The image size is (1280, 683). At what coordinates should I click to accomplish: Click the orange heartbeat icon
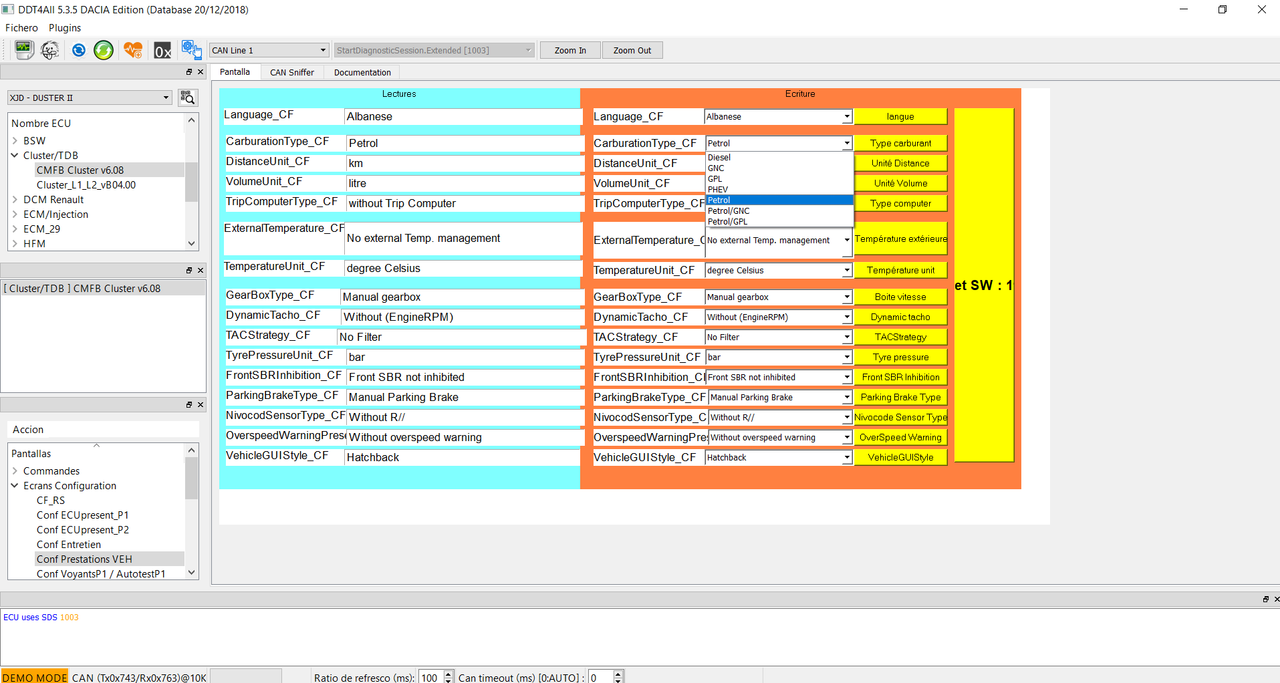pyautogui.click(x=133, y=49)
